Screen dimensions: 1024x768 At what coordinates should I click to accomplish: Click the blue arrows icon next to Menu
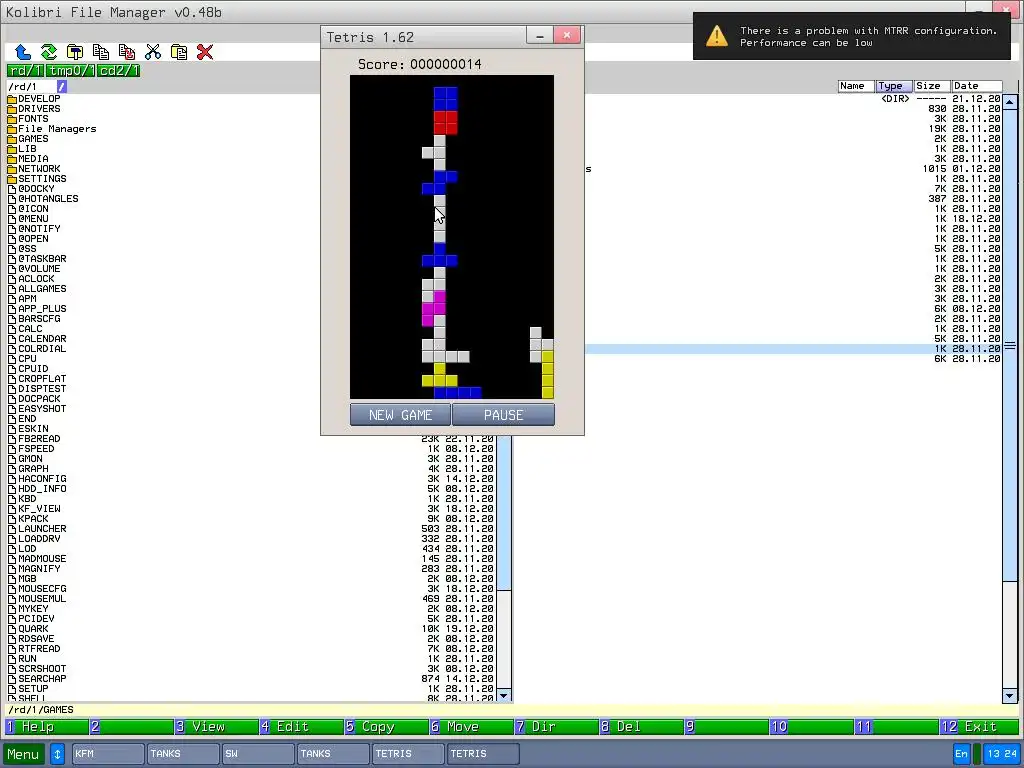pyautogui.click(x=57, y=754)
